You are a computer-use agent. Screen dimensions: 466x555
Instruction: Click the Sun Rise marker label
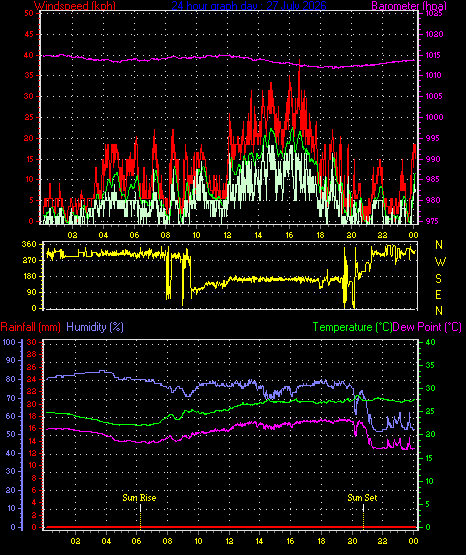[x=139, y=498]
